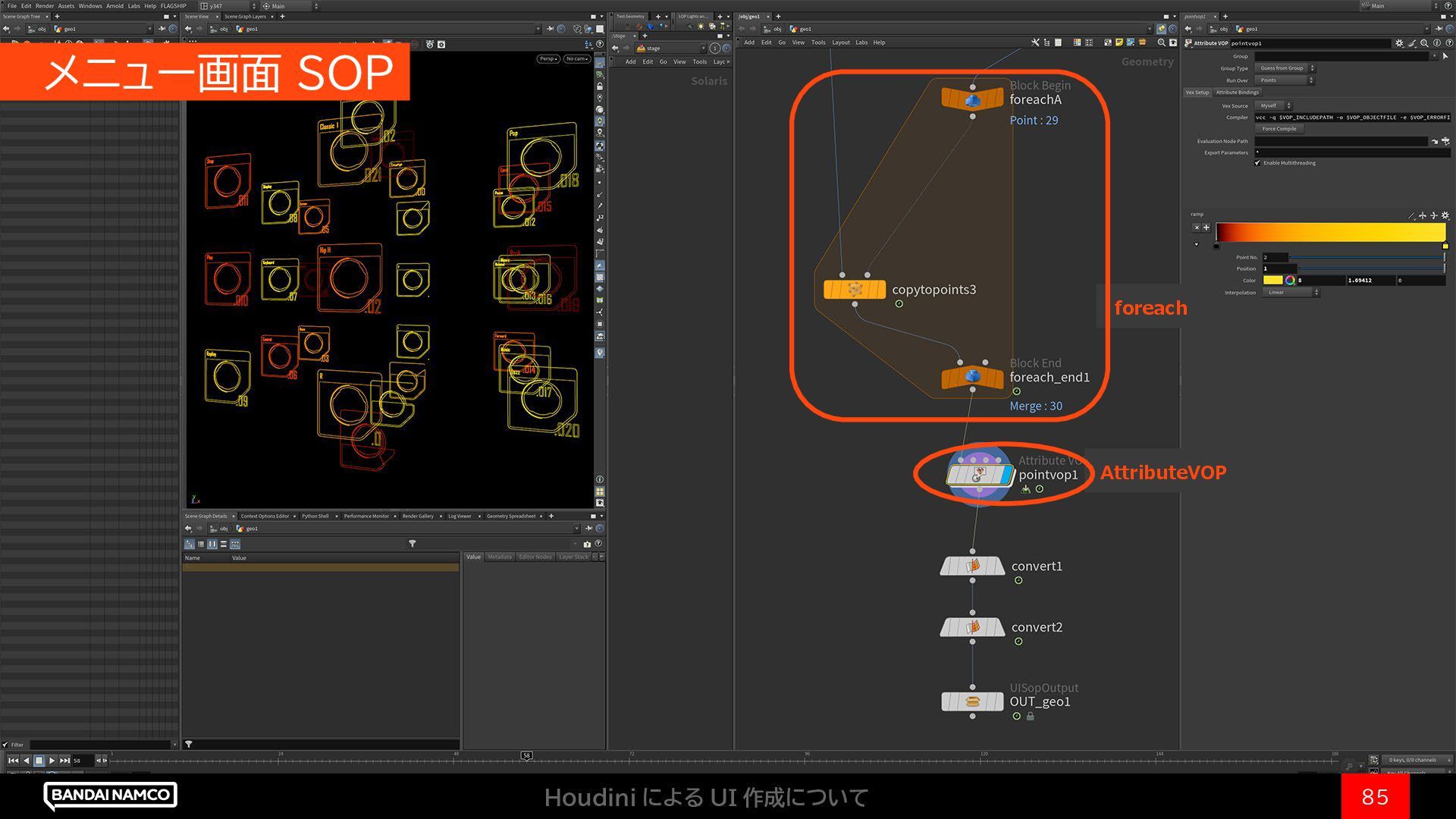Switch to the Attribute Bindings tab
This screenshot has height=819, width=1456.
coord(1237,93)
